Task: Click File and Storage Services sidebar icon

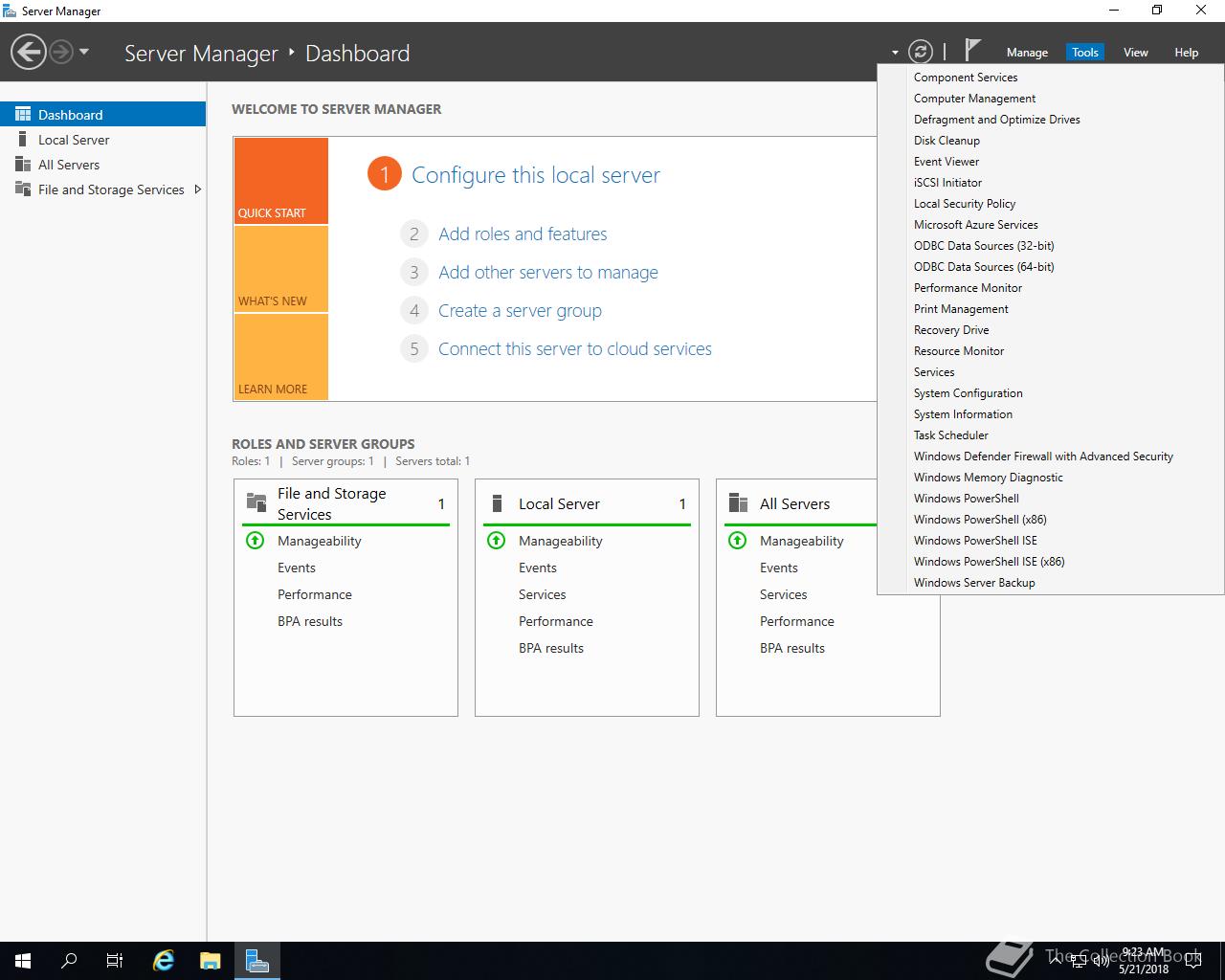Action: click(23, 189)
